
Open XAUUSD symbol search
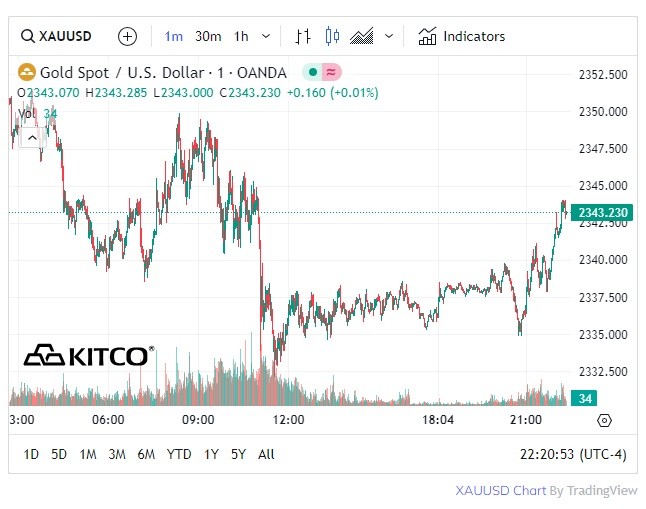56,36
